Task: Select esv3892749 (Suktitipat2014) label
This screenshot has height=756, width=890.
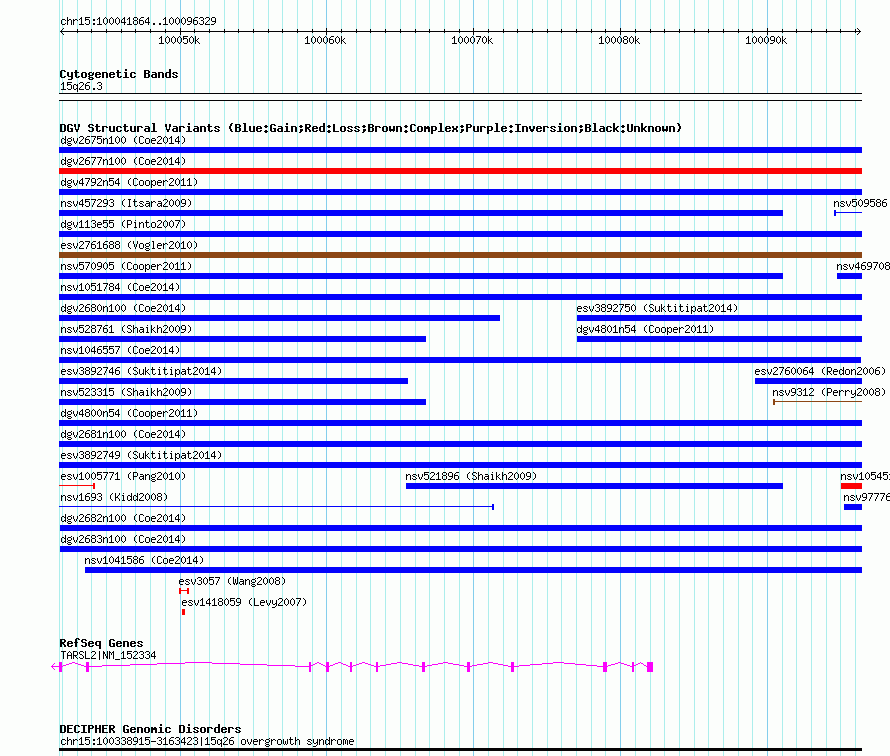Action: click(141, 455)
